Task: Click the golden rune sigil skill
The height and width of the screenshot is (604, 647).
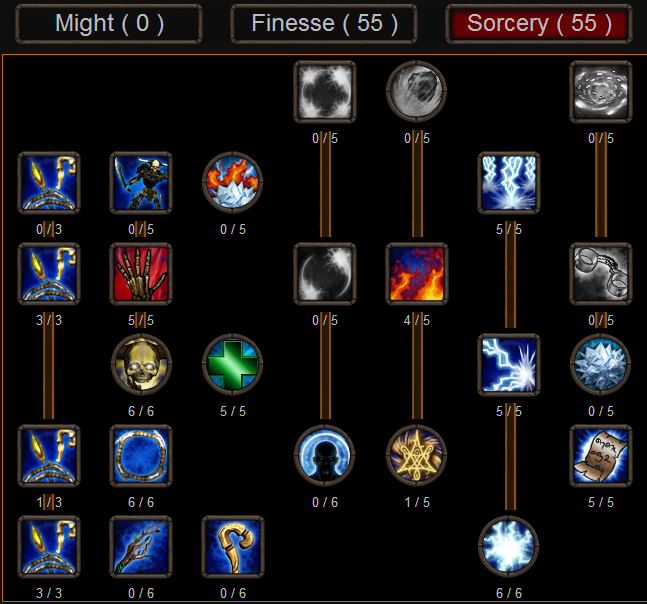Action: [x=417, y=456]
